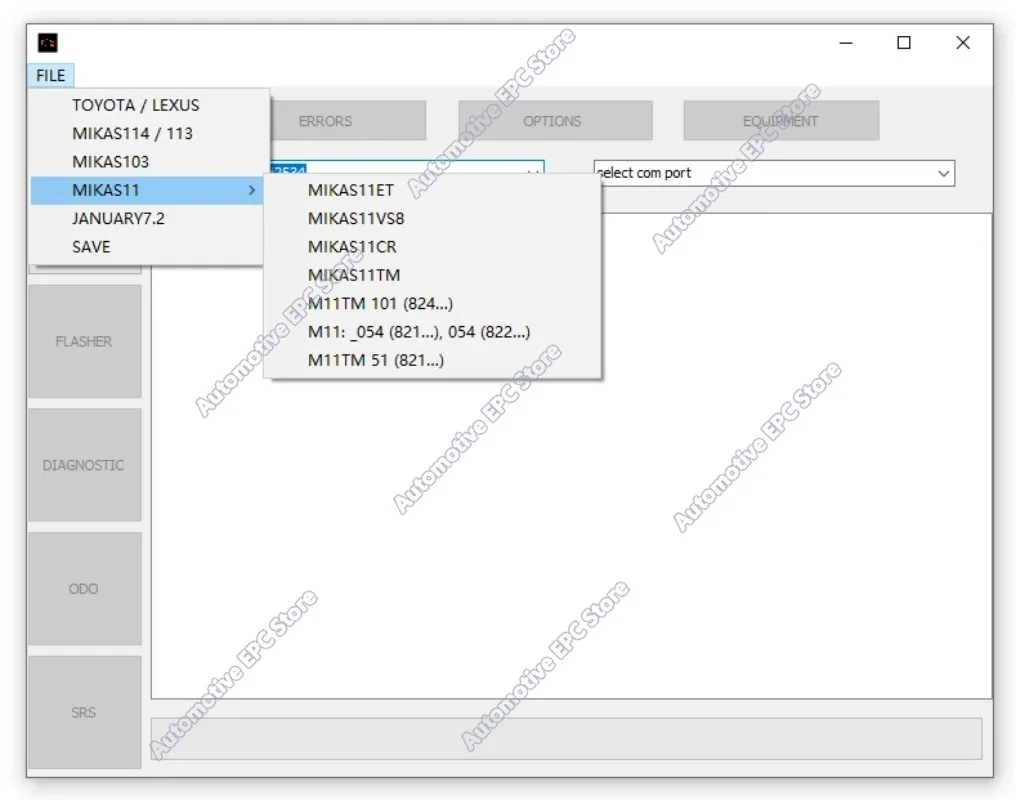
Task: Switch to the DIAGNOSTIC section
Action: pos(84,465)
